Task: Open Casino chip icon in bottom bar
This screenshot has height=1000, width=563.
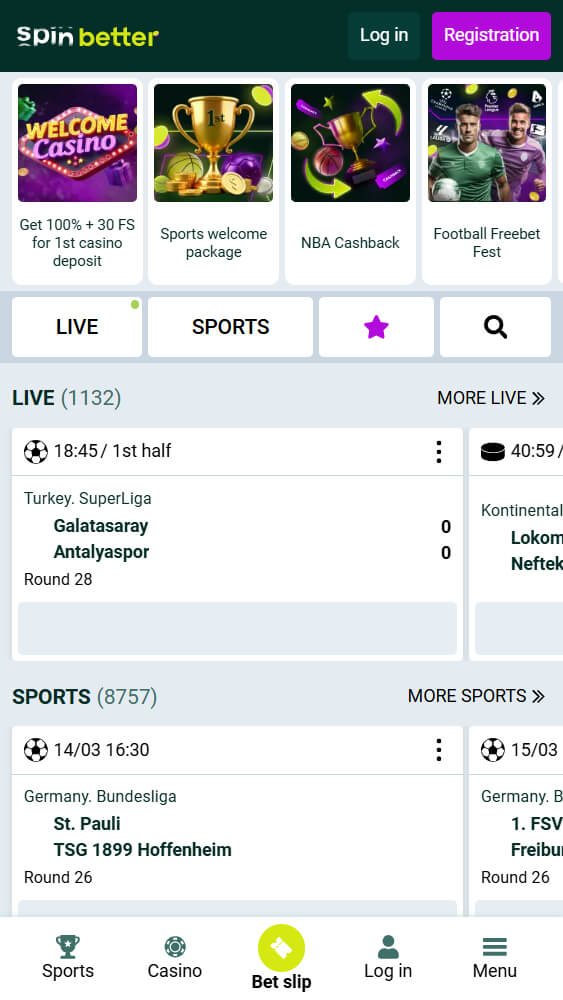Action: pos(175,947)
